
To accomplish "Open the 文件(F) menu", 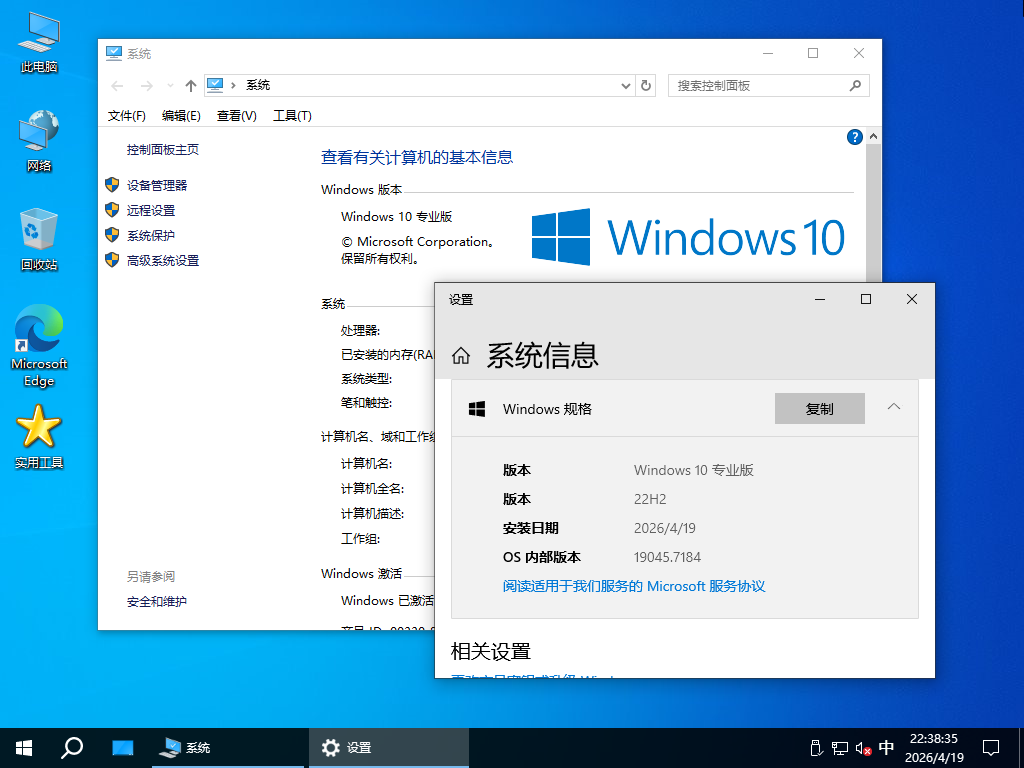I will pos(127,116).
